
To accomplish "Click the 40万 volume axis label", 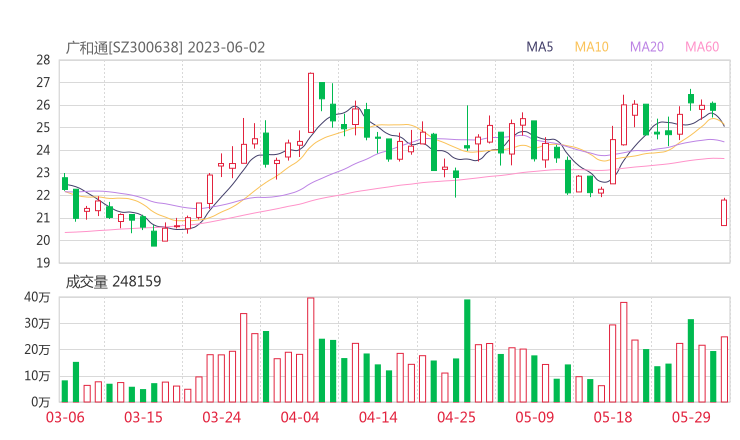I will 37,297.
